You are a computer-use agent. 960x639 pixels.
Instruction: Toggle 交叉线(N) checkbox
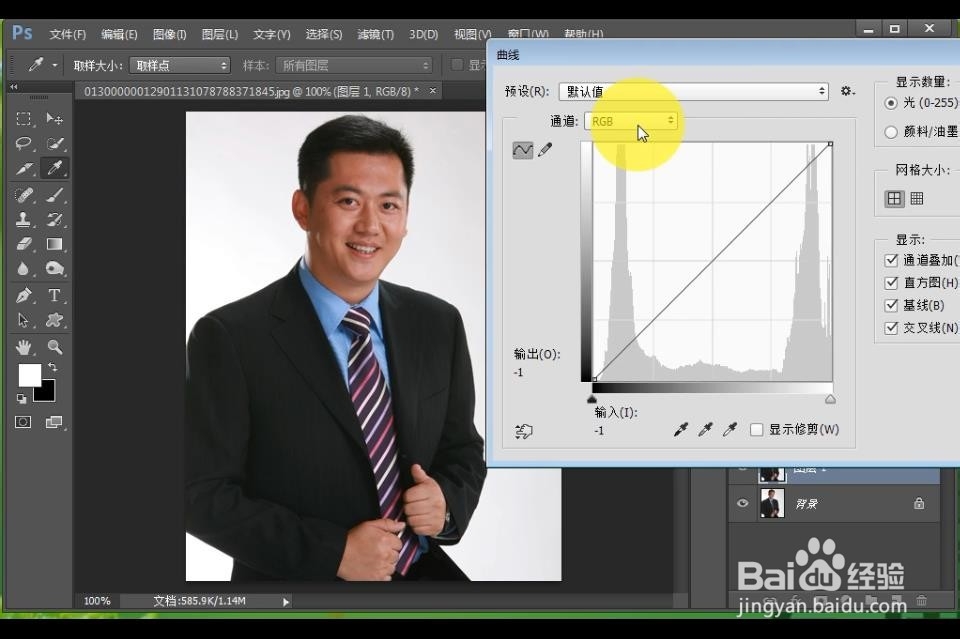coord(891,328)
